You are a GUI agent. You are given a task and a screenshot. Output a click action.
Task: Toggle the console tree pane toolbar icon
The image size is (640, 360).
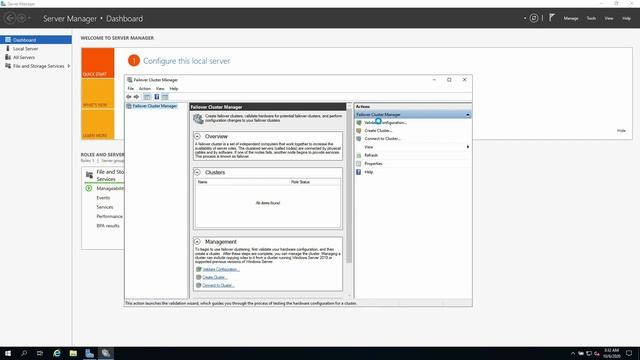coord(147,97)
